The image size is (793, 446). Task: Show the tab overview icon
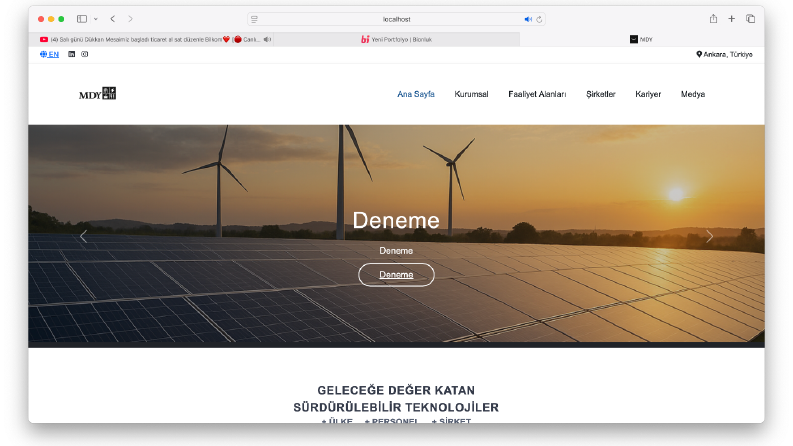[x=751, y=19]
